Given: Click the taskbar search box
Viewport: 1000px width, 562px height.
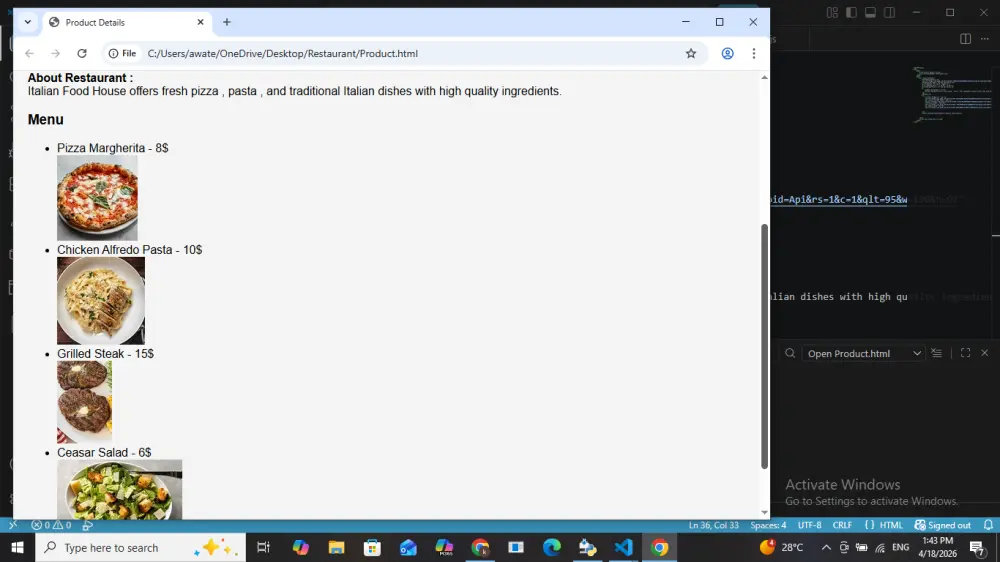Looking at the screenshot, I should click(140, 547).
